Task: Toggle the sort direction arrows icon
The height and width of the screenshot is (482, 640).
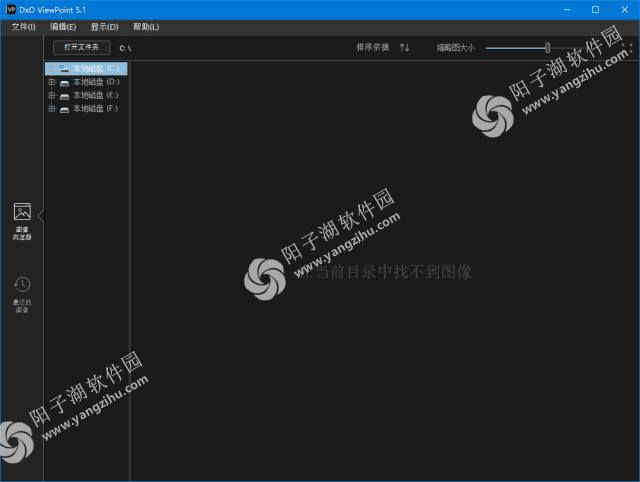Action: point(404,48)
